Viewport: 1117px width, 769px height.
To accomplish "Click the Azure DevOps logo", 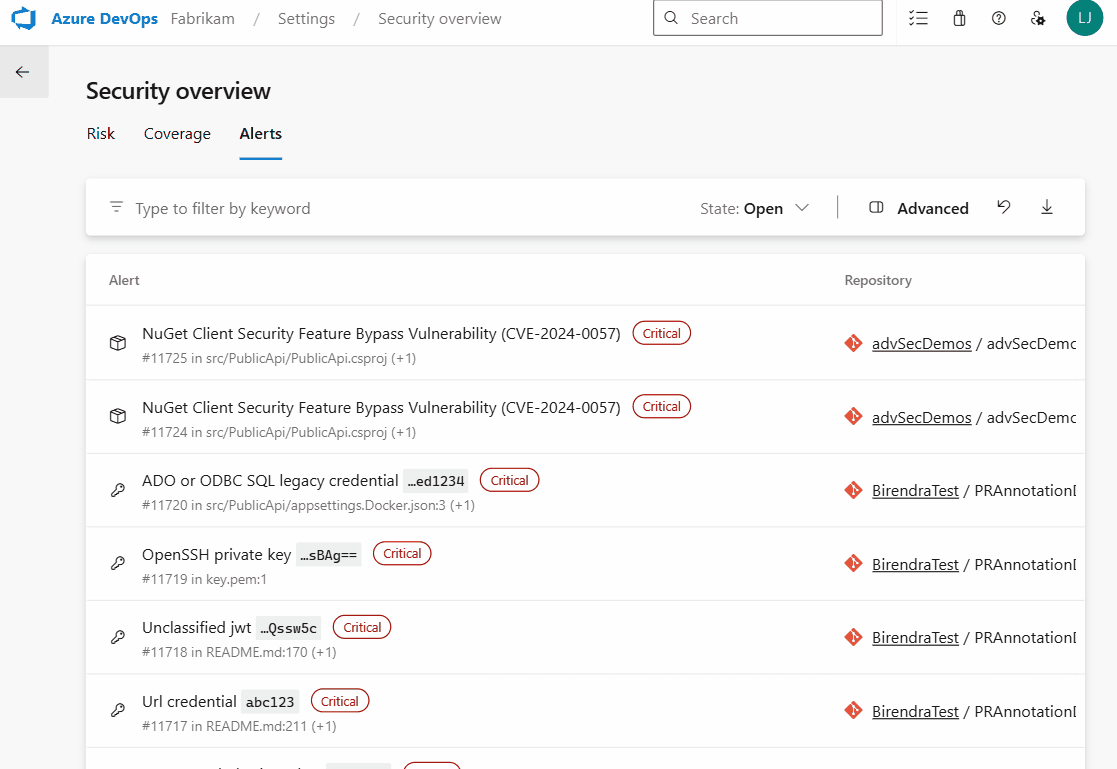I will coord(22,17).
